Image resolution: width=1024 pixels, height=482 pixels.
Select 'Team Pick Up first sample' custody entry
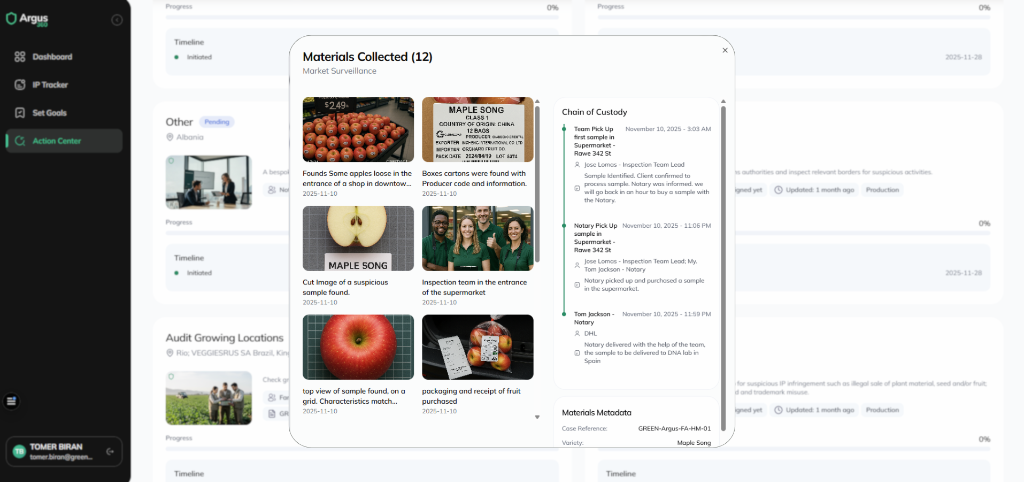(x=594, y=141)
